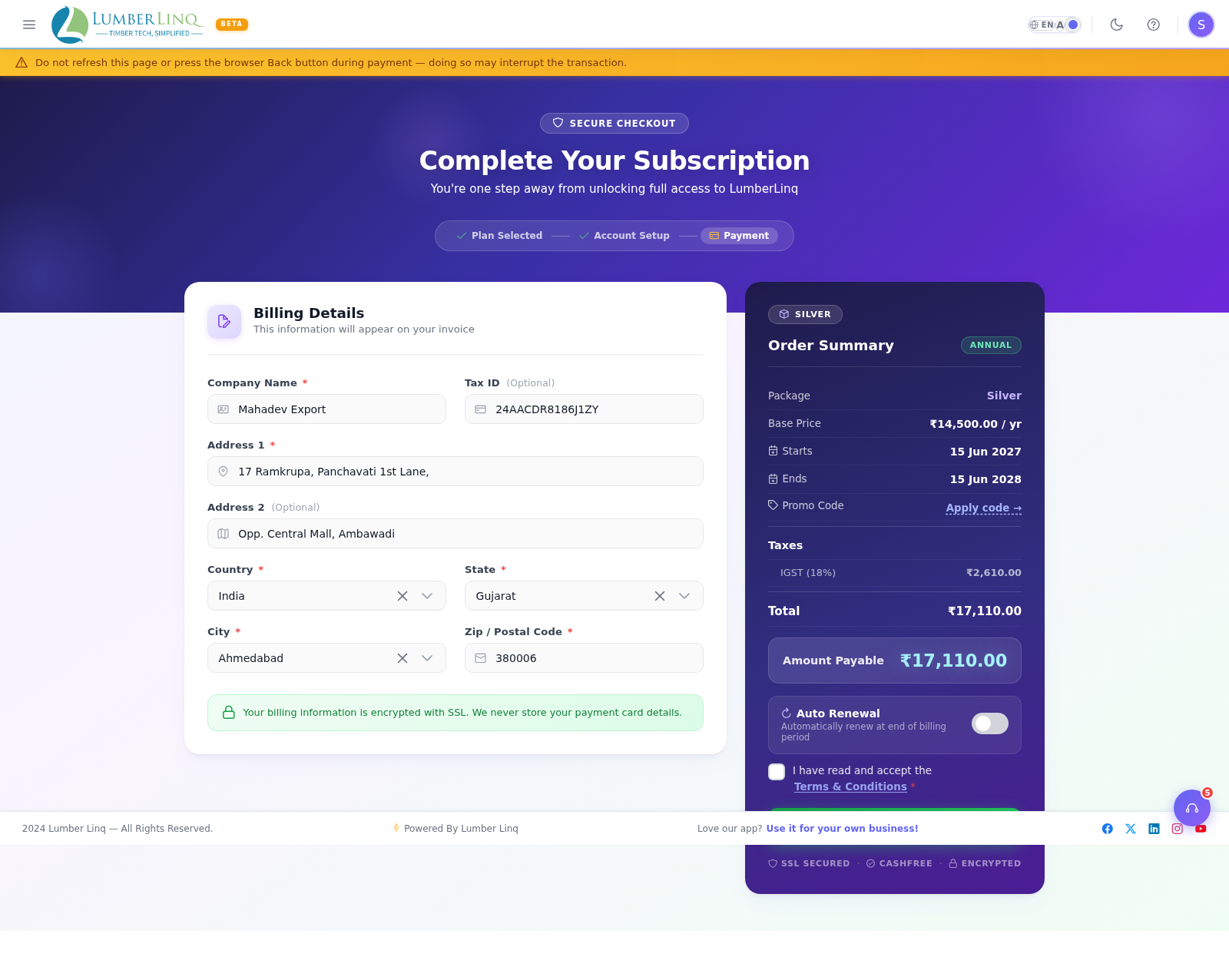Click the IGST tax amount ₹2,610.00

tap(994, 573)
